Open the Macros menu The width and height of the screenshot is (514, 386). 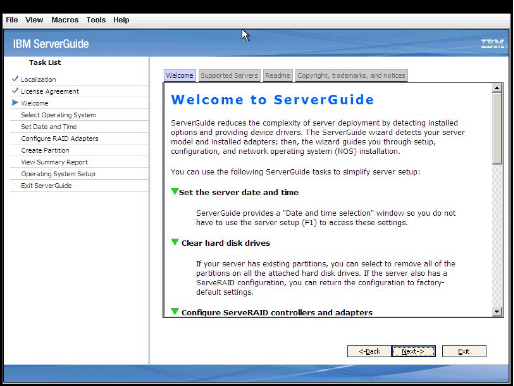tap(65, 20)
